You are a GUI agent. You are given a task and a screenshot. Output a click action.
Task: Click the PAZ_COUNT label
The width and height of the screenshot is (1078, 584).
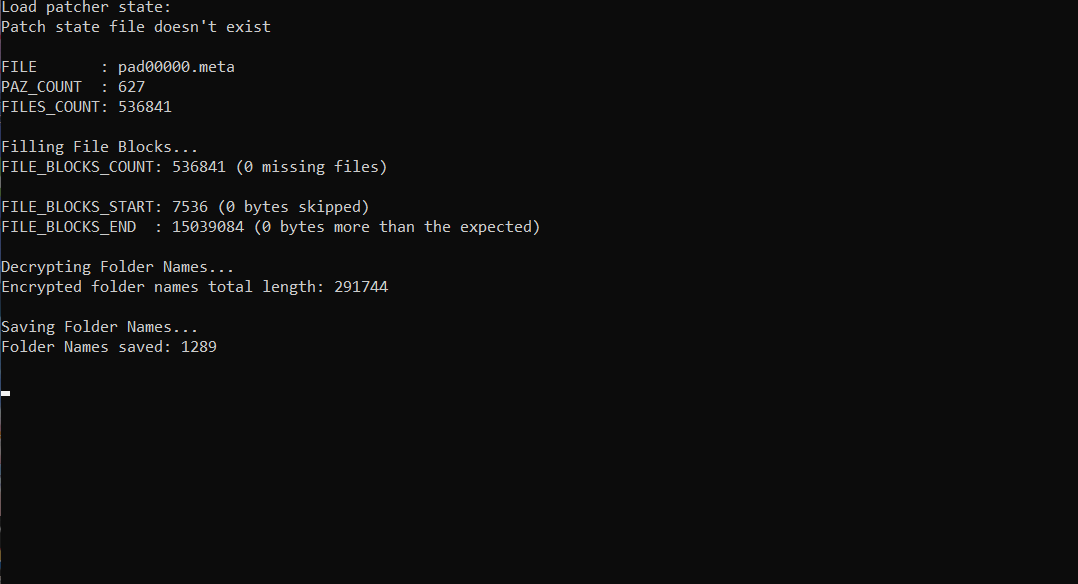click(41, 87)
